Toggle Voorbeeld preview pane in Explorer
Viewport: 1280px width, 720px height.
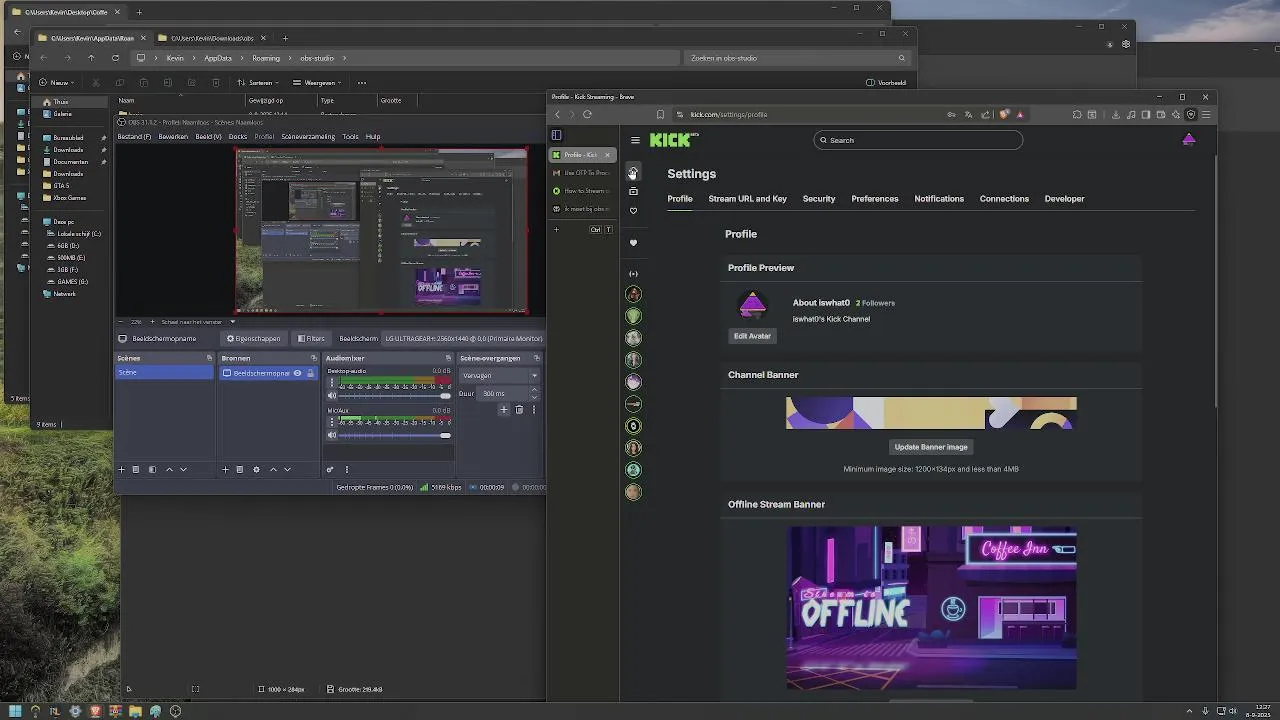point(886,83)
